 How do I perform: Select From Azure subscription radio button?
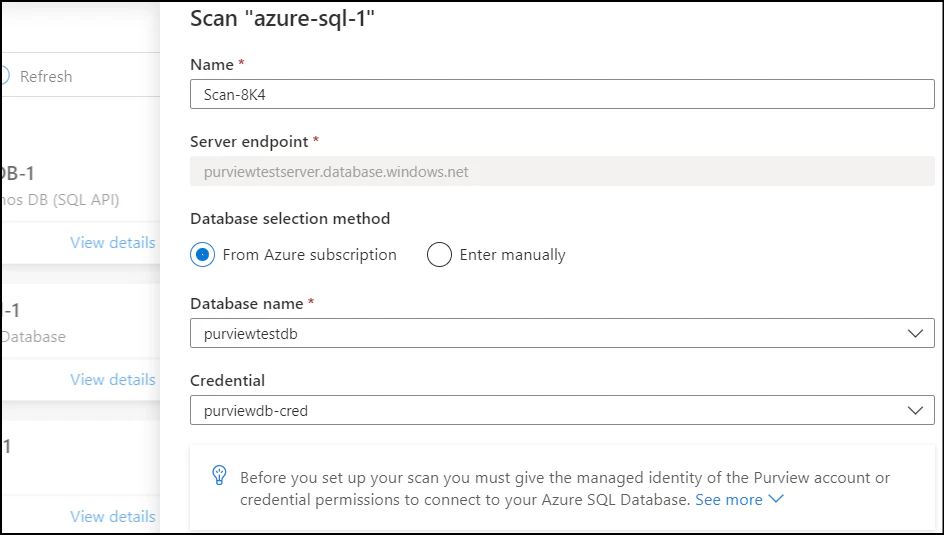click(x=203, y=255)
